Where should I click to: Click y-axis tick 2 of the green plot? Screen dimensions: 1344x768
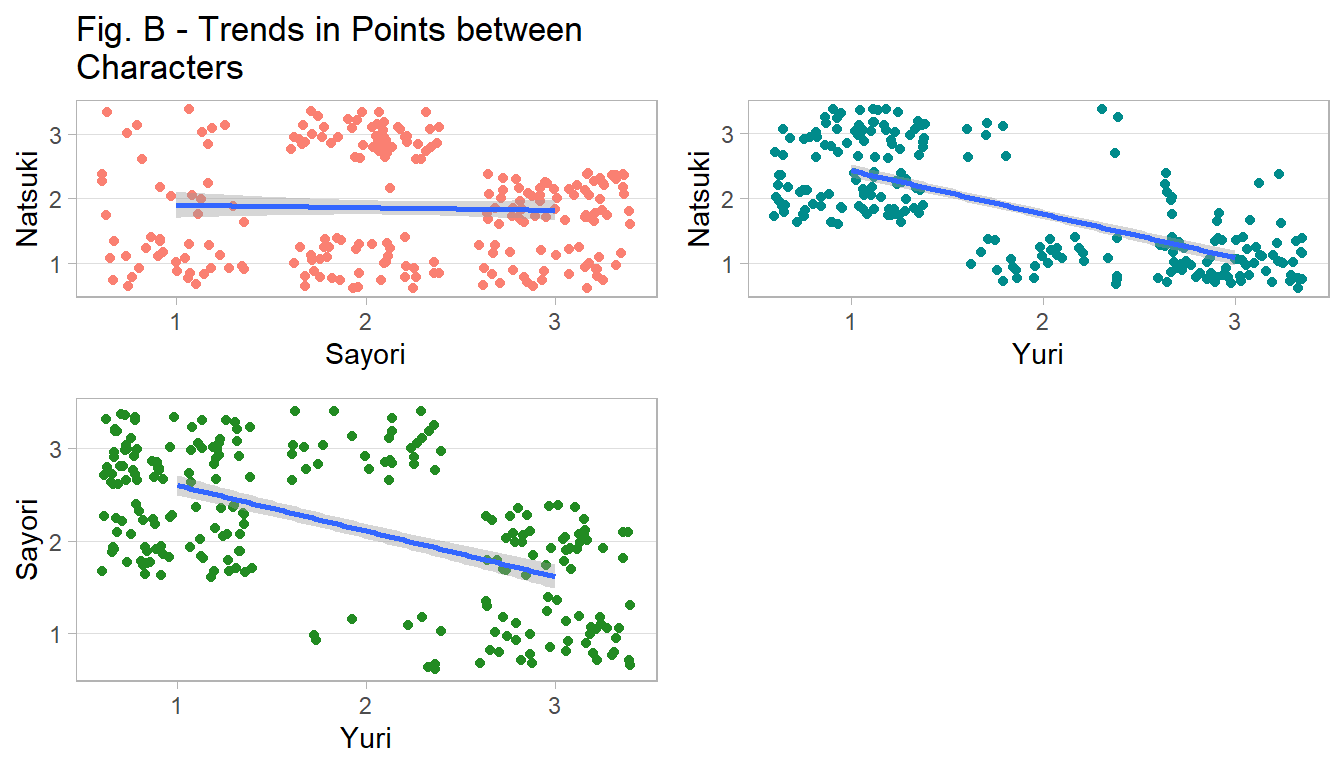(58, 542)
